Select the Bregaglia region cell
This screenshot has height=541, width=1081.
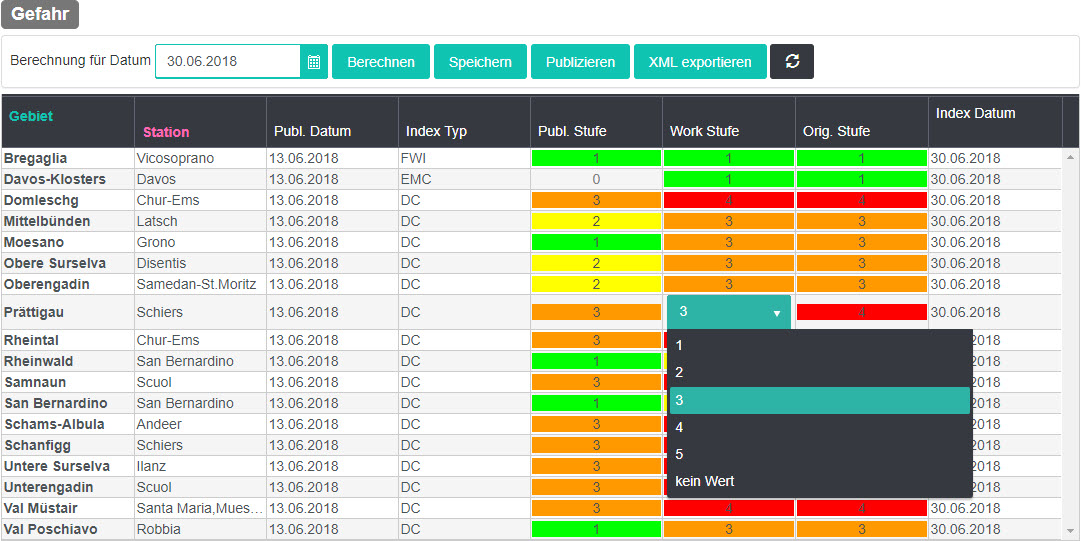(x=68, y=159)
